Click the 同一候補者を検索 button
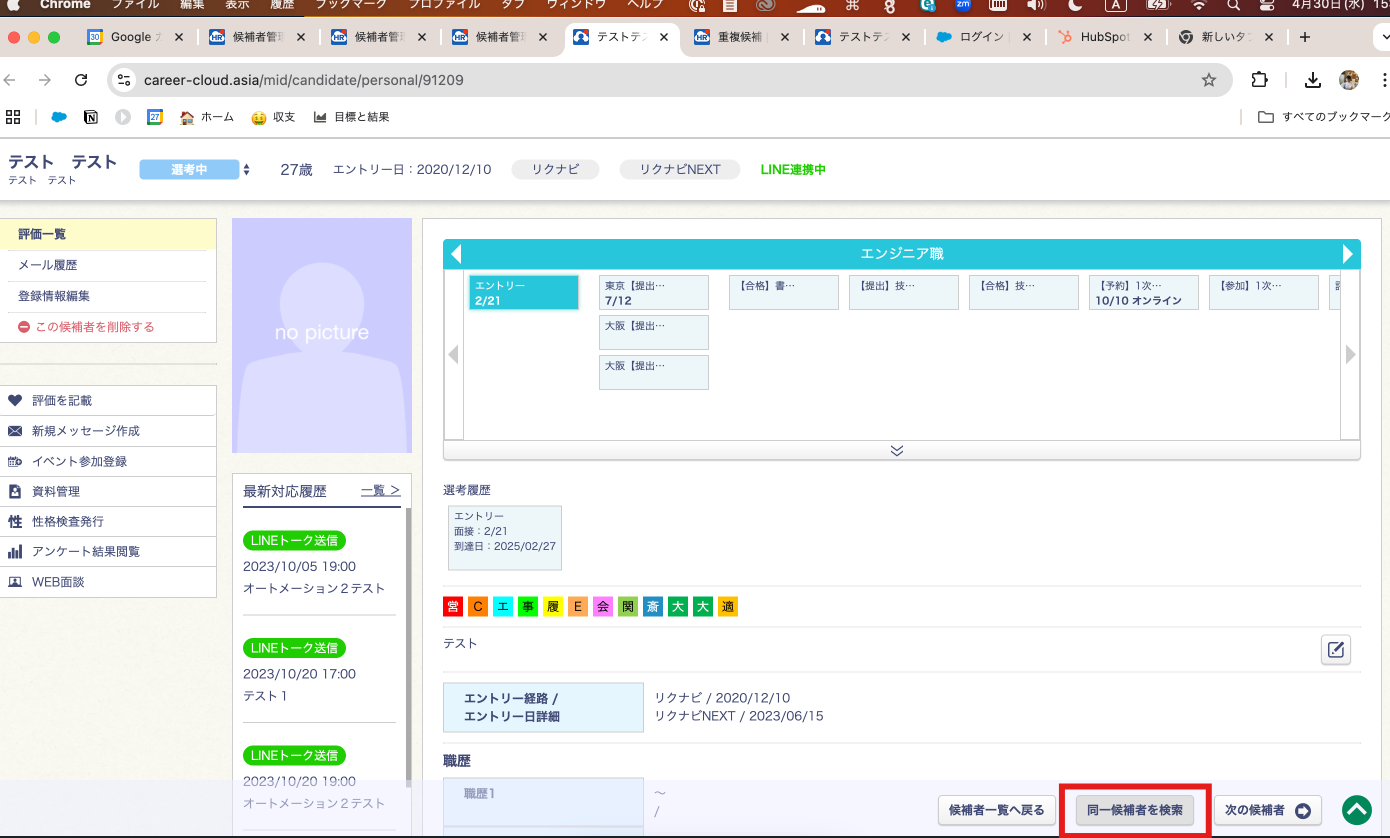The image size is (1390, 838). point(1135,810)
